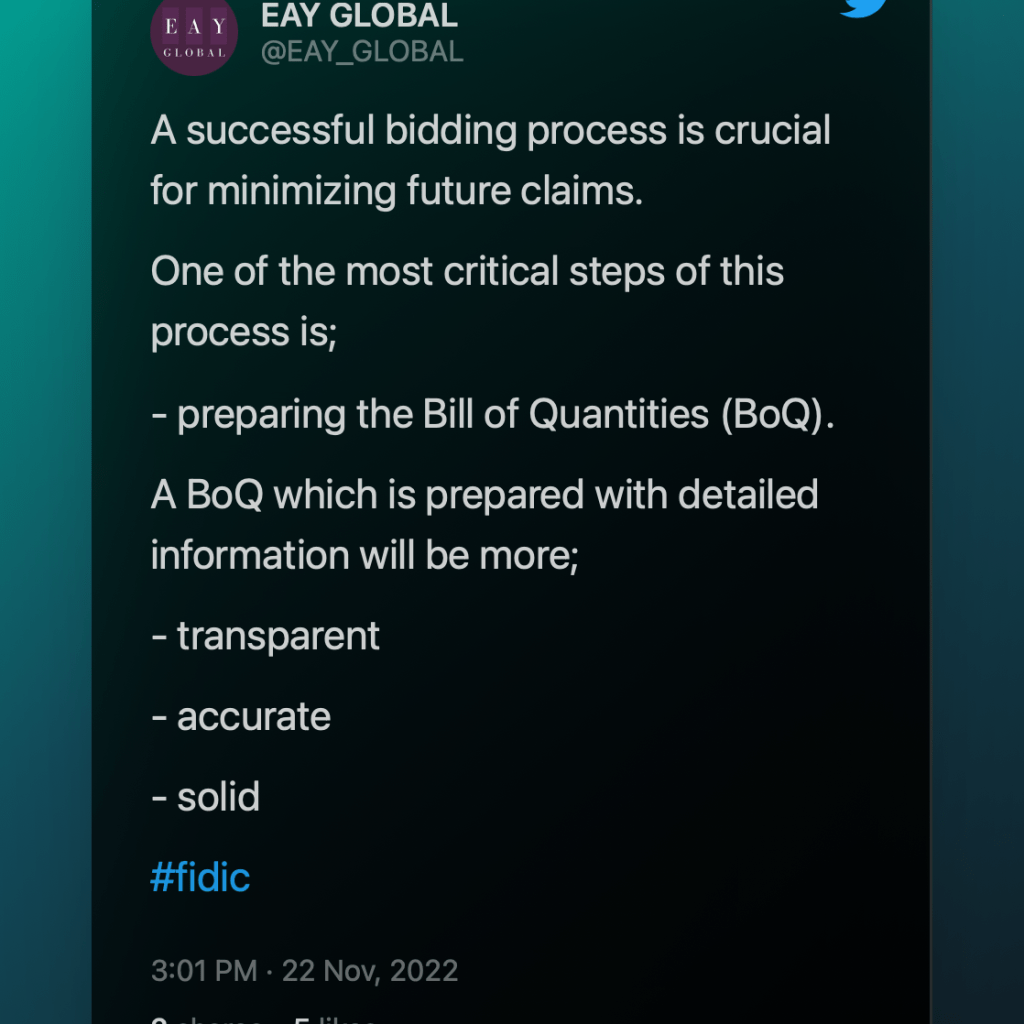Screen dimensions: 1024x1024
Task: Click the 22 Nov, 2022 date
Action: pyautogui.click(x=370, y=970)
